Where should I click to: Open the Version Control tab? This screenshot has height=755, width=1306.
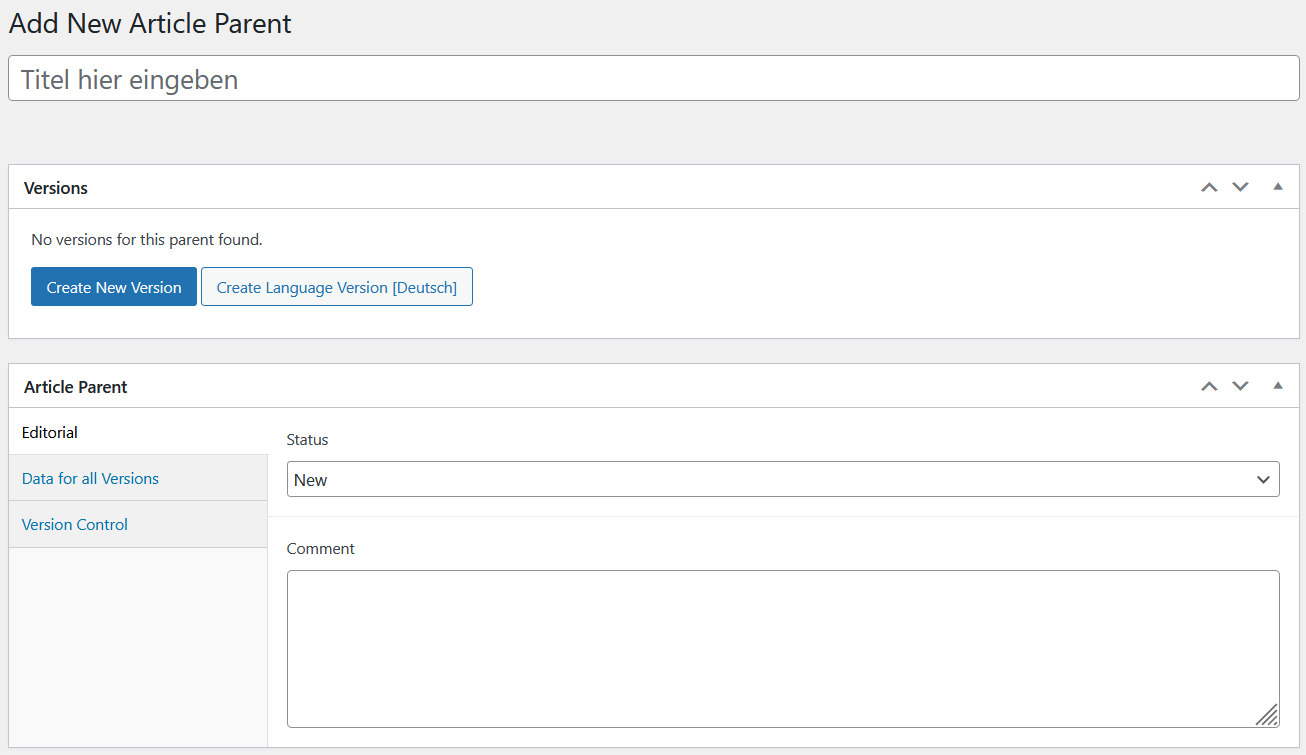pos(138,524)
